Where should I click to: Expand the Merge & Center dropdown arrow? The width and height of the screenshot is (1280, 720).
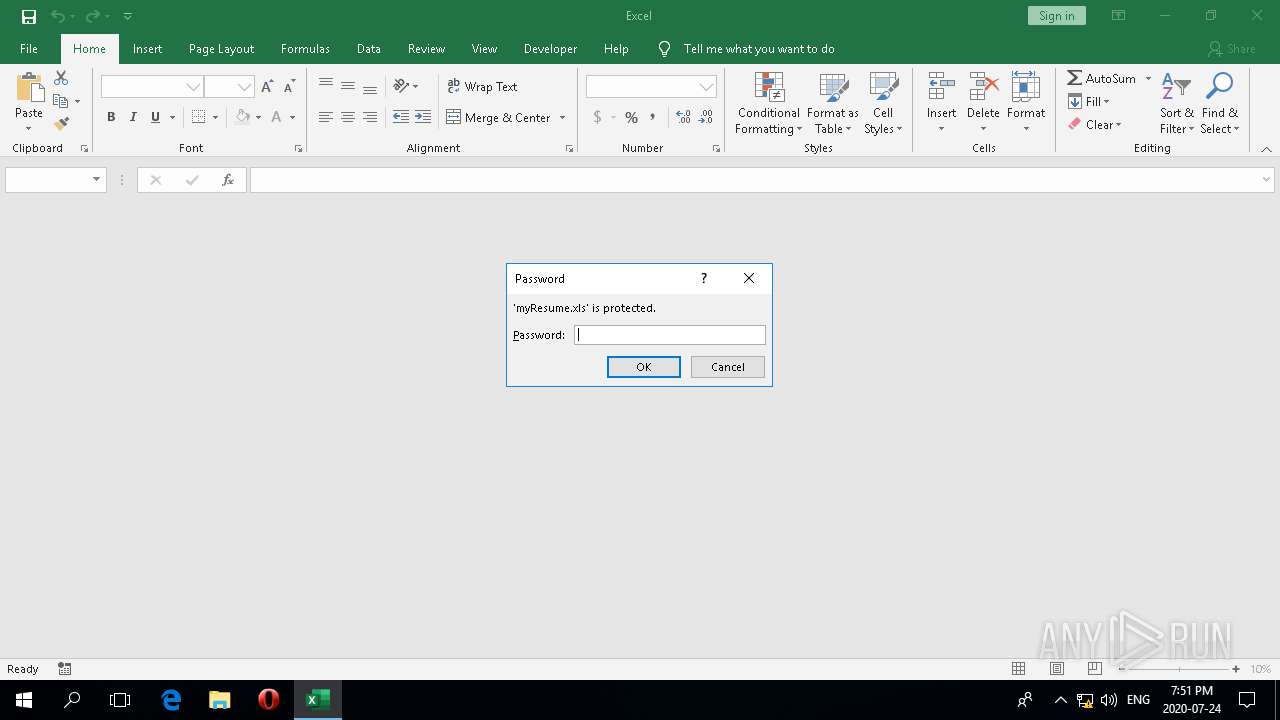(x=562, y=117)
